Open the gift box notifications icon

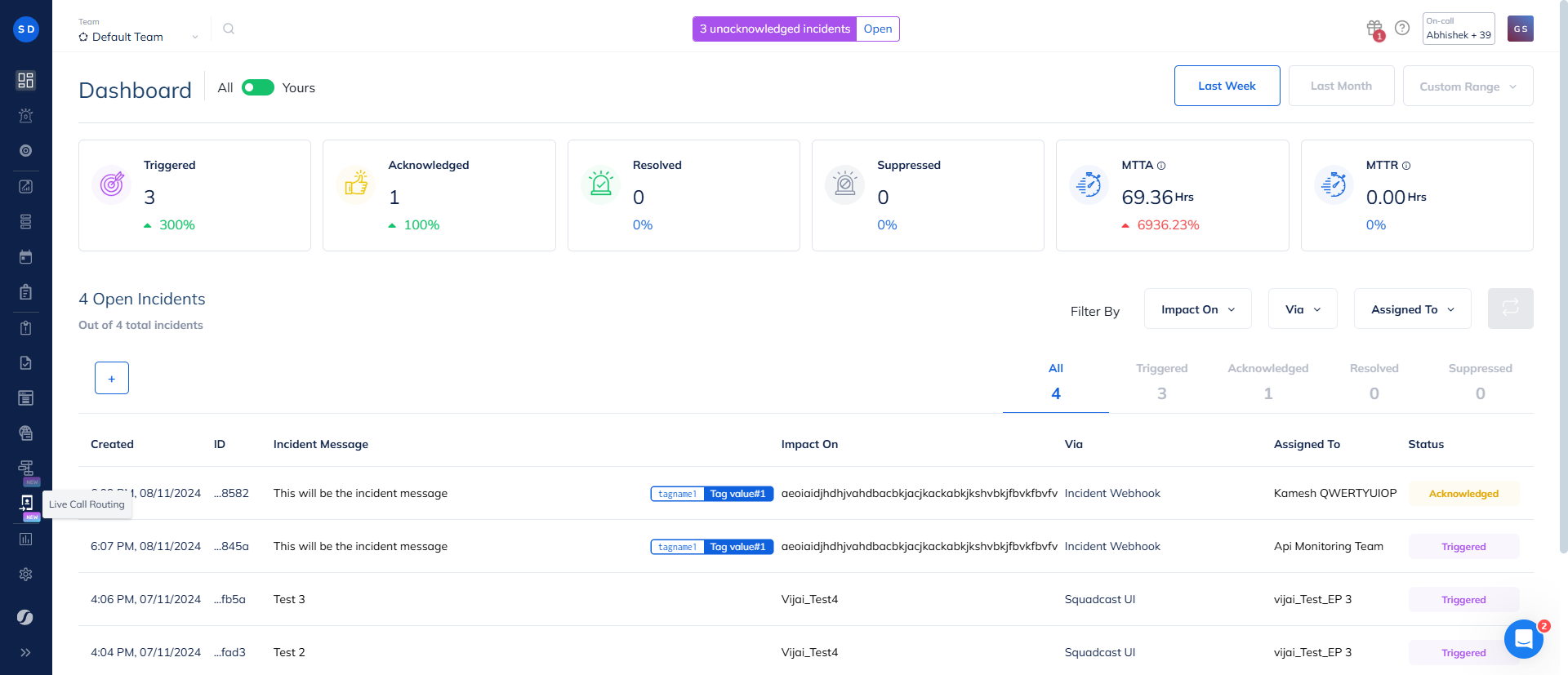click(x=1374, y=29)
